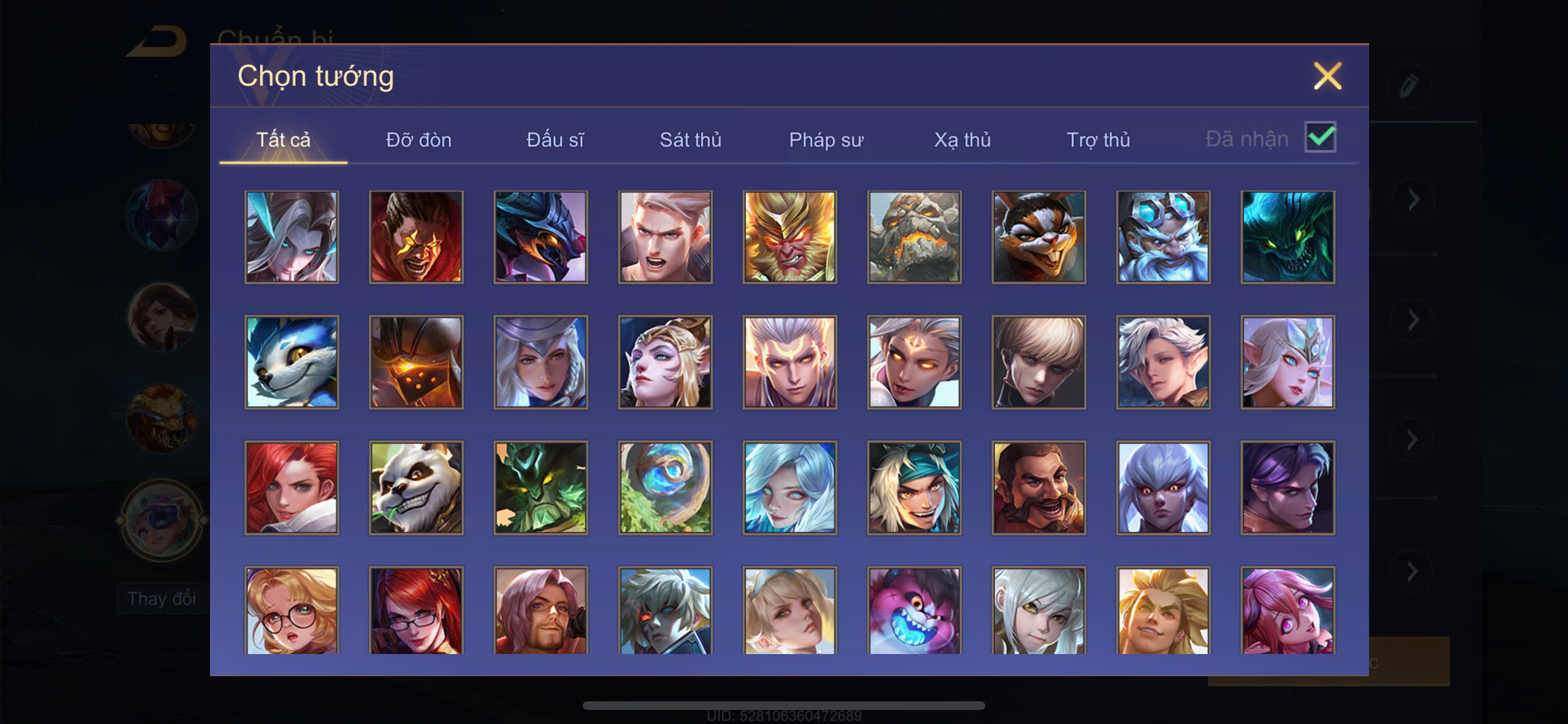
Task: Select the panda hero portrait
Action: 416,487
